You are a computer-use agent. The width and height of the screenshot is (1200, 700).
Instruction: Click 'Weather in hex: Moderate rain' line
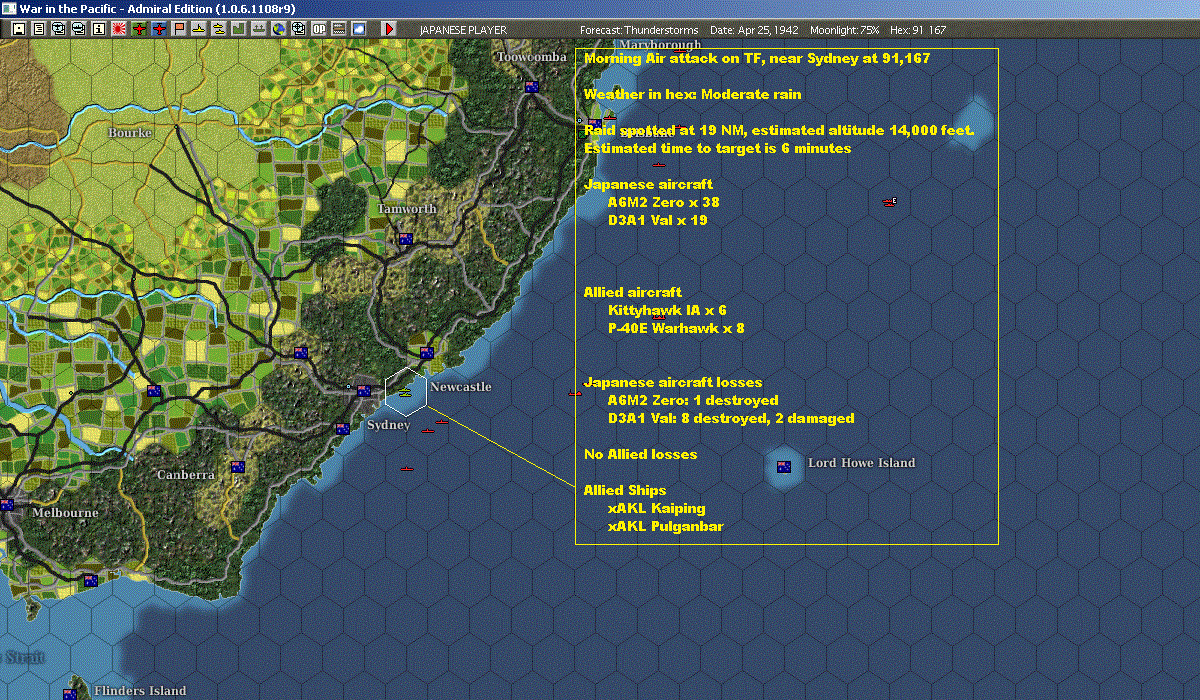692,94
